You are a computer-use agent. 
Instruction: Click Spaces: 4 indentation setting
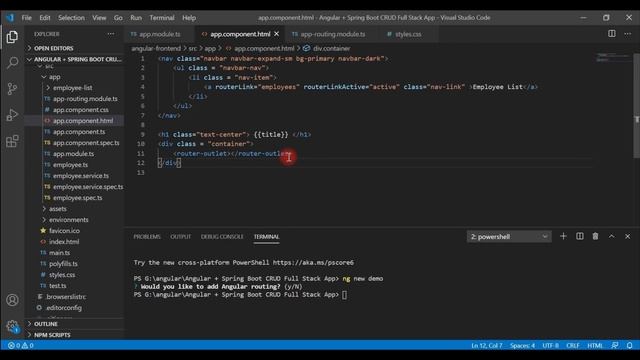click(x=522, y=345)
